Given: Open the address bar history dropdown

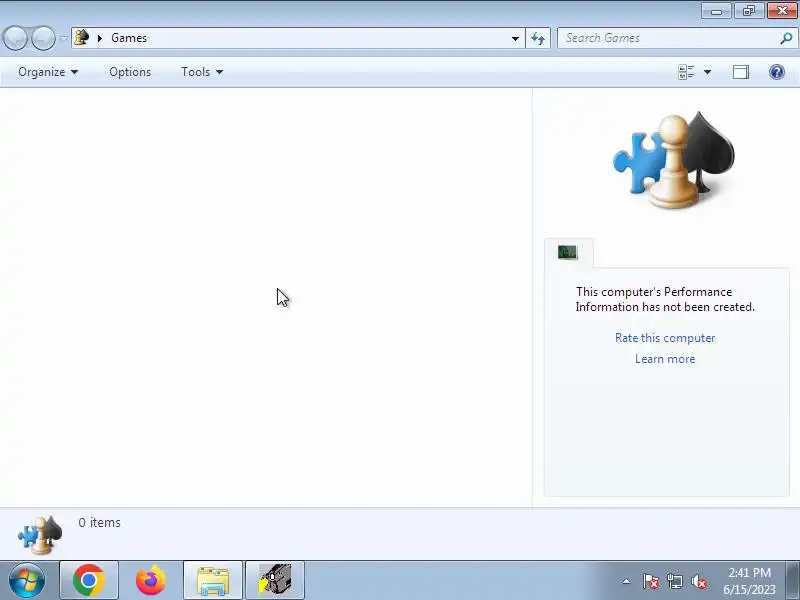Looking at the screenshot, I should [515, 38].
